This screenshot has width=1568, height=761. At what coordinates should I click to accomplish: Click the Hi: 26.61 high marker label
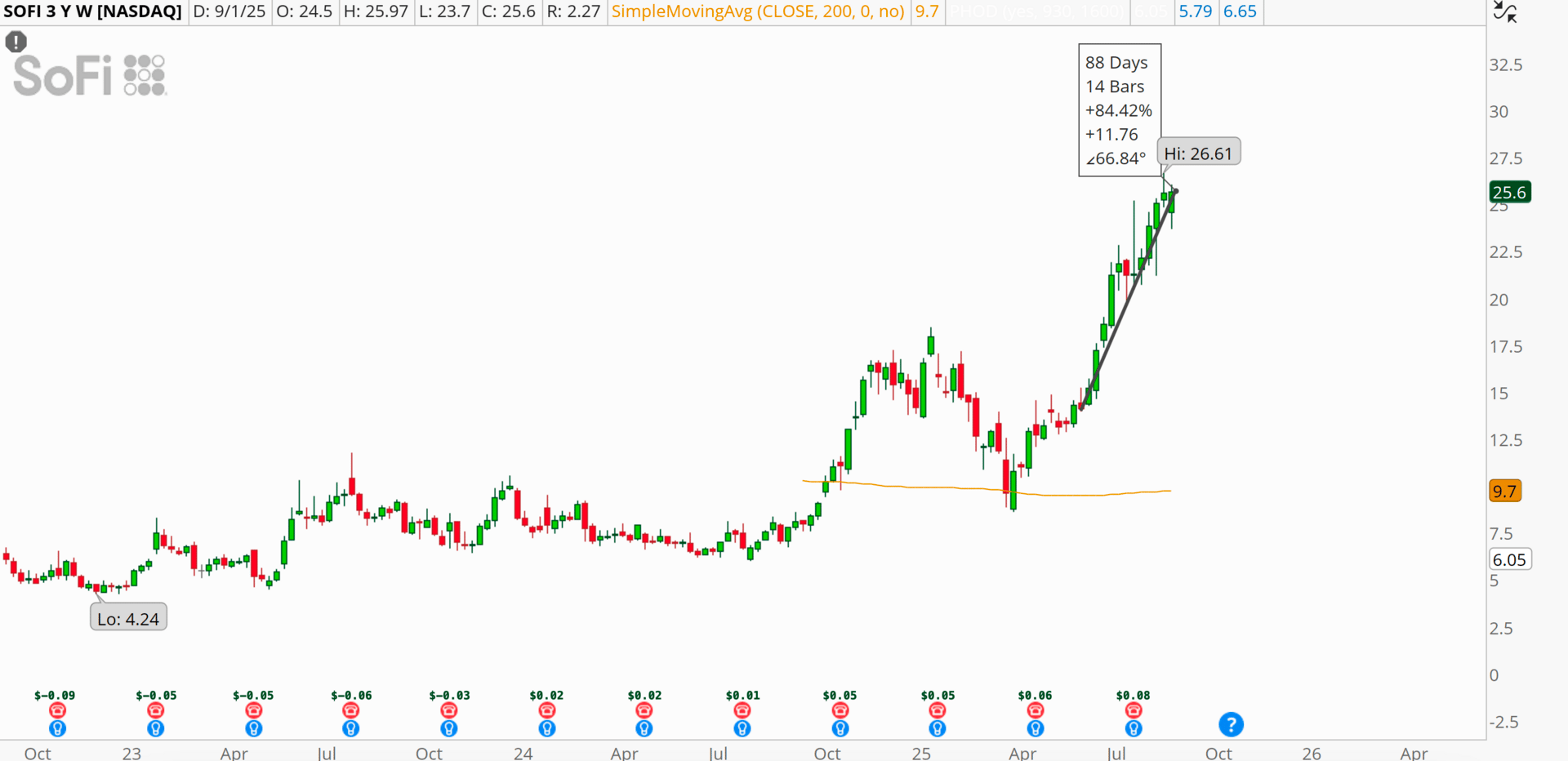pos(1198,153)
